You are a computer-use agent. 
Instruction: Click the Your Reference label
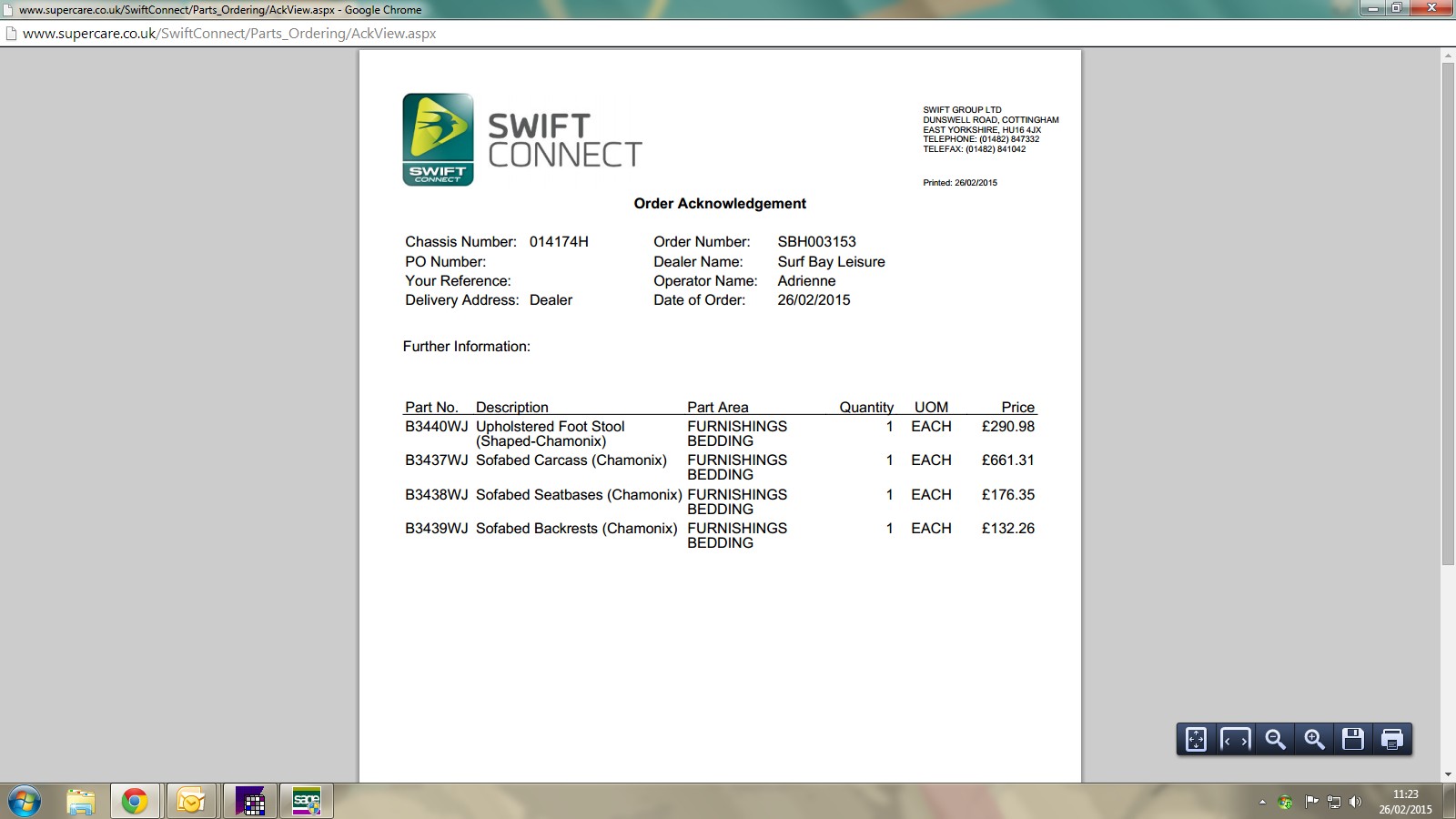(x=458, y=281)
